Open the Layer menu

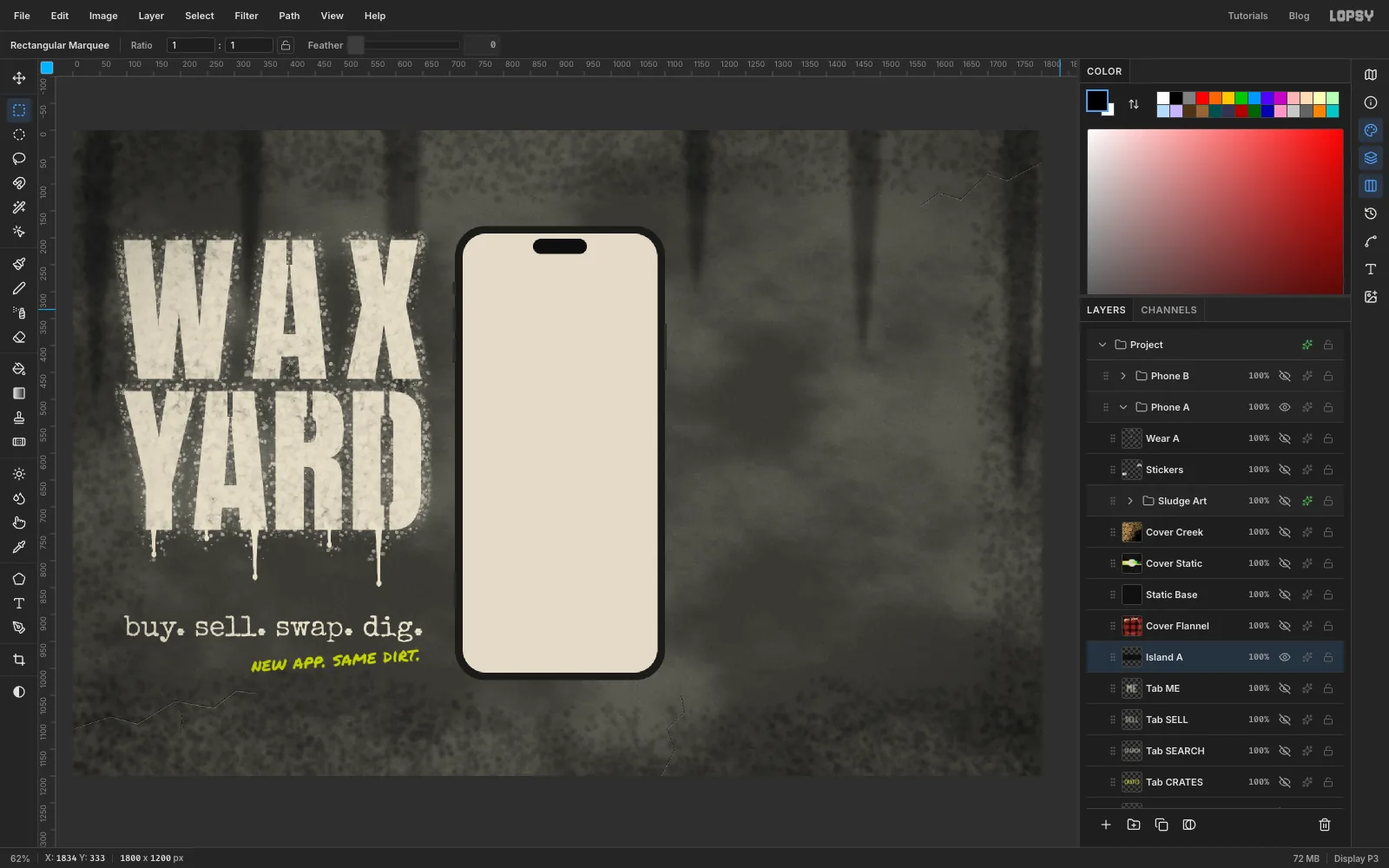151,16
